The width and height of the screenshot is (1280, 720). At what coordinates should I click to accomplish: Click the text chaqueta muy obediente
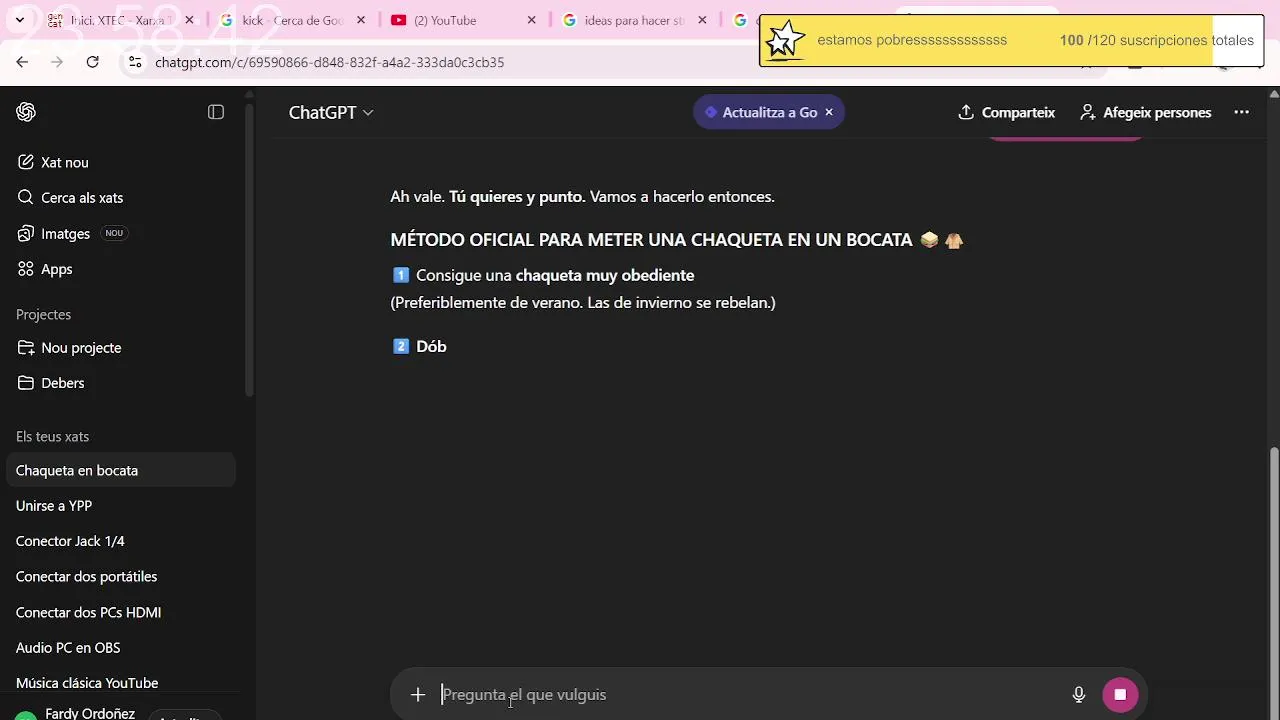point(605,275)
